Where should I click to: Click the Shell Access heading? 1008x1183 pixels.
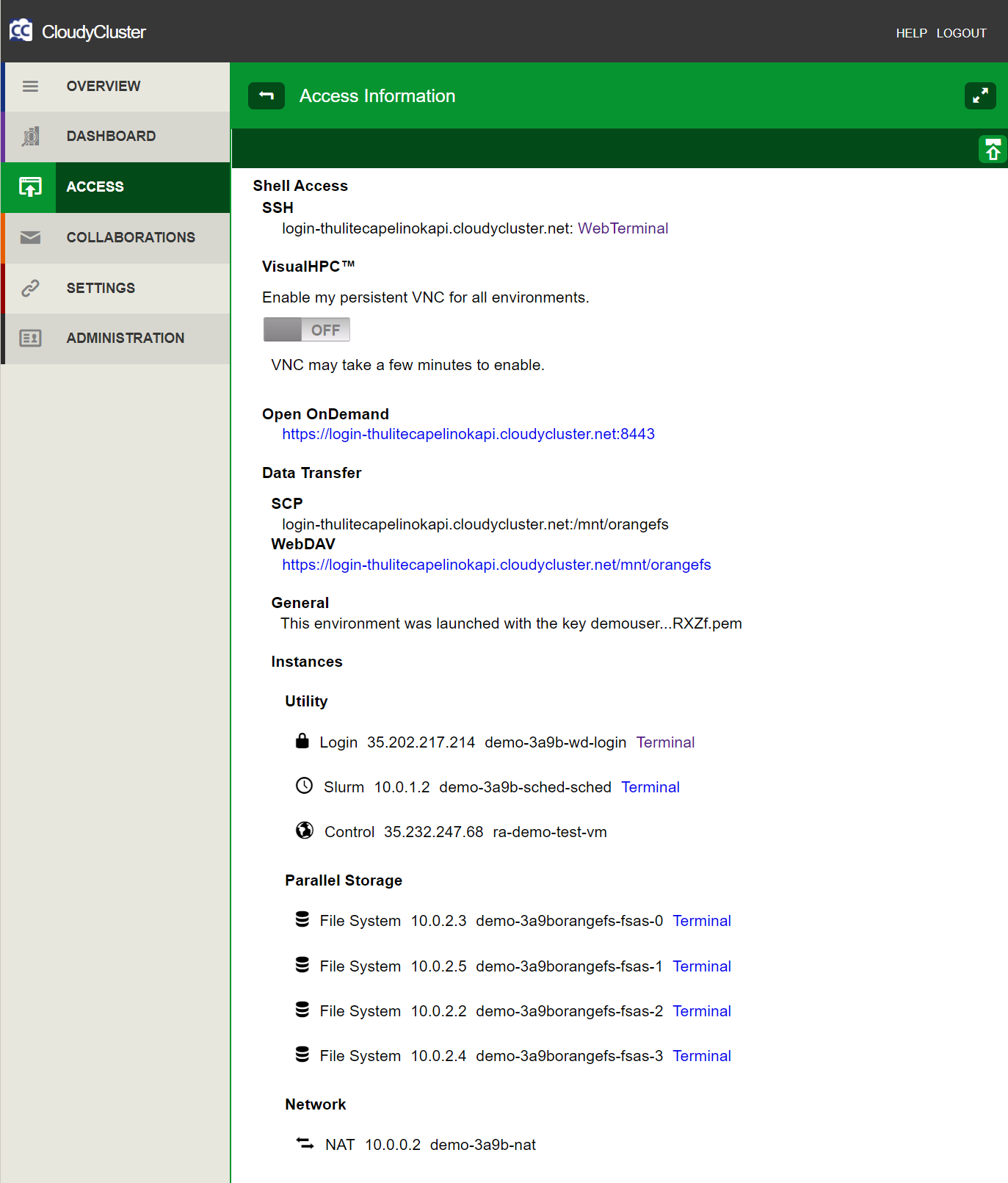300,186
